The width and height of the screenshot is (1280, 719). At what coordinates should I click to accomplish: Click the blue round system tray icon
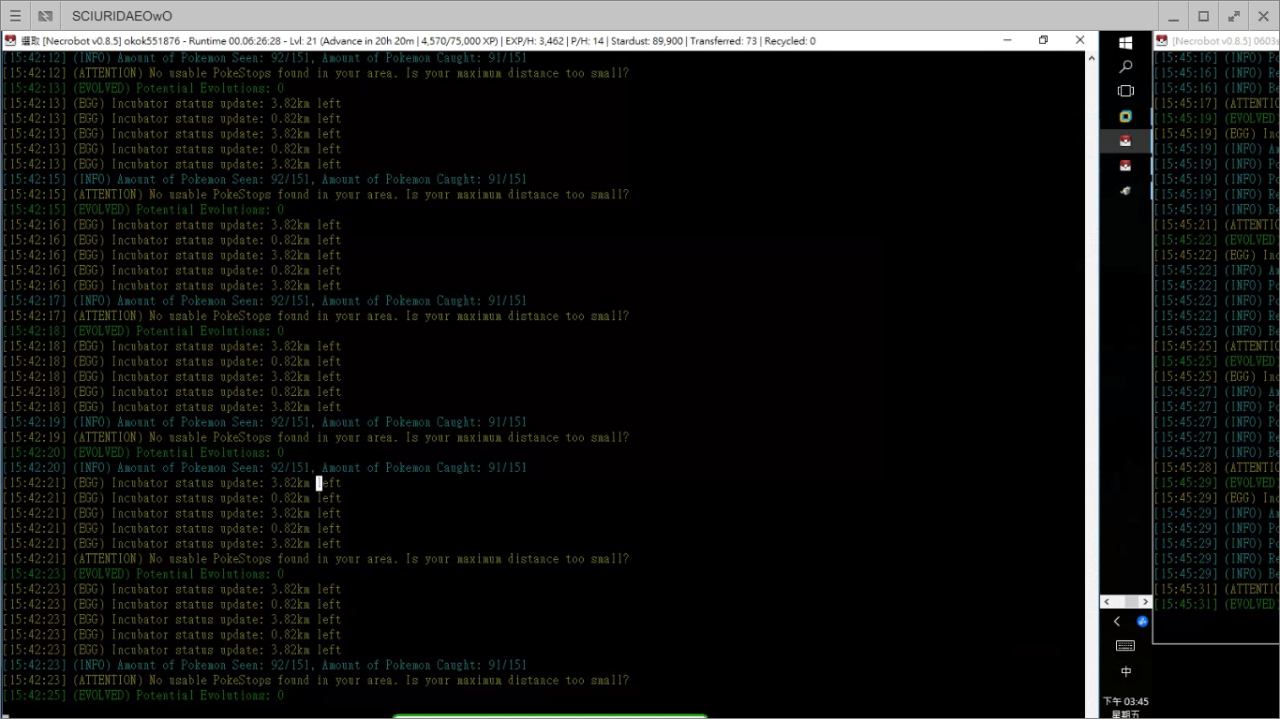tap(1141, 621)
